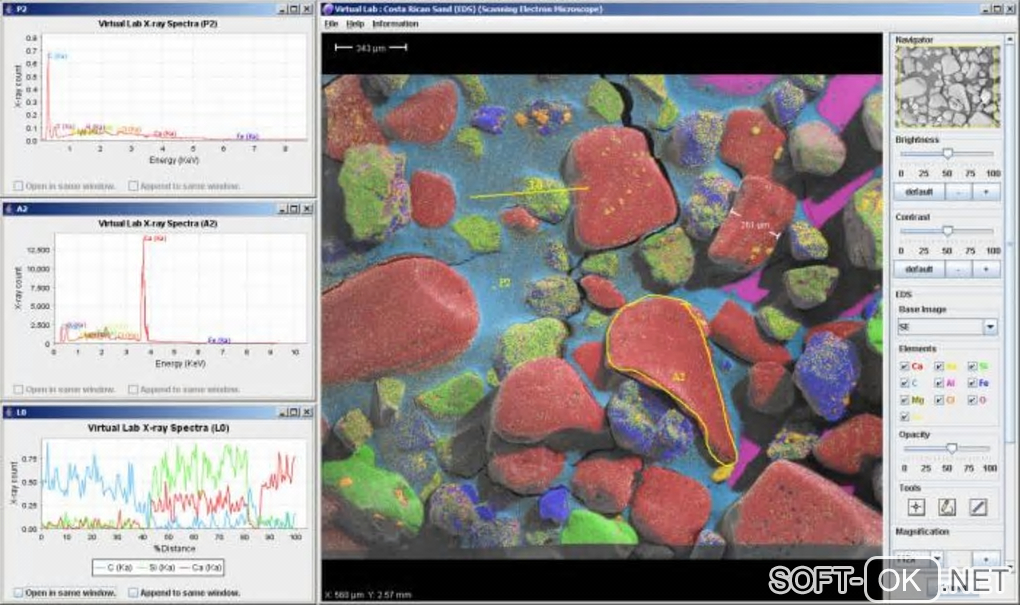Toggle the O element checkbox
The height and width of the screenshot is (605, 1020).
pyautogui.click(x=972, y=400)
